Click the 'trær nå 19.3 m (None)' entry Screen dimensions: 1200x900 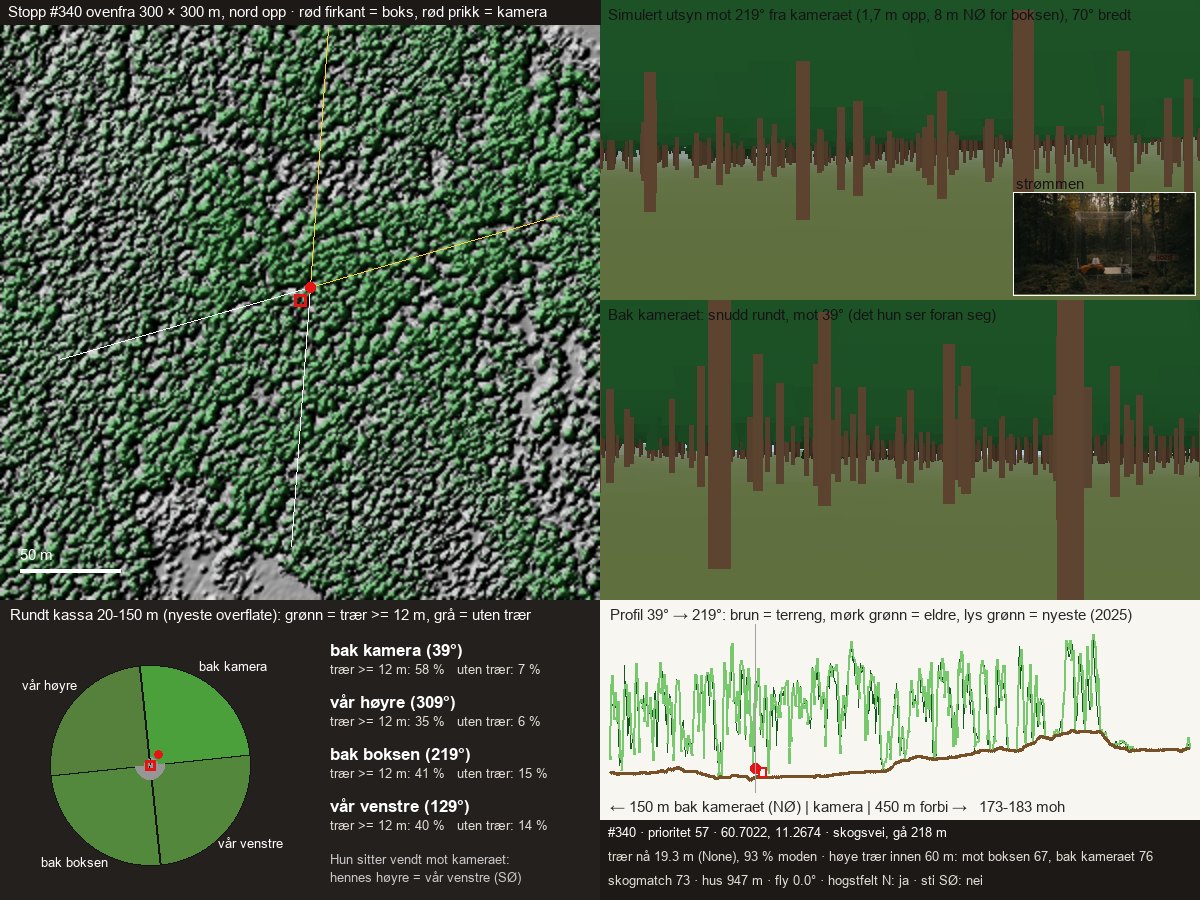tap(671, 856)
